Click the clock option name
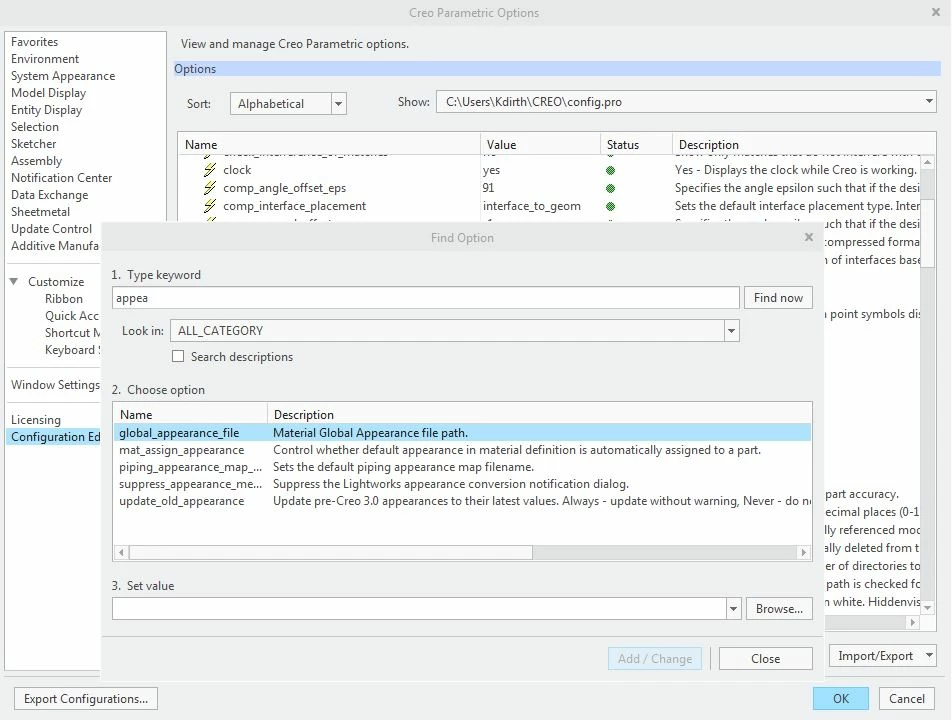 point(237,170)
